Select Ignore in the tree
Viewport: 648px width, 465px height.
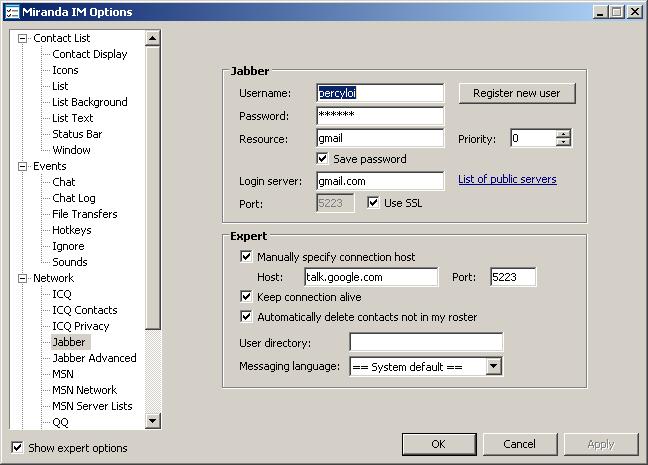tap(68, 246)
